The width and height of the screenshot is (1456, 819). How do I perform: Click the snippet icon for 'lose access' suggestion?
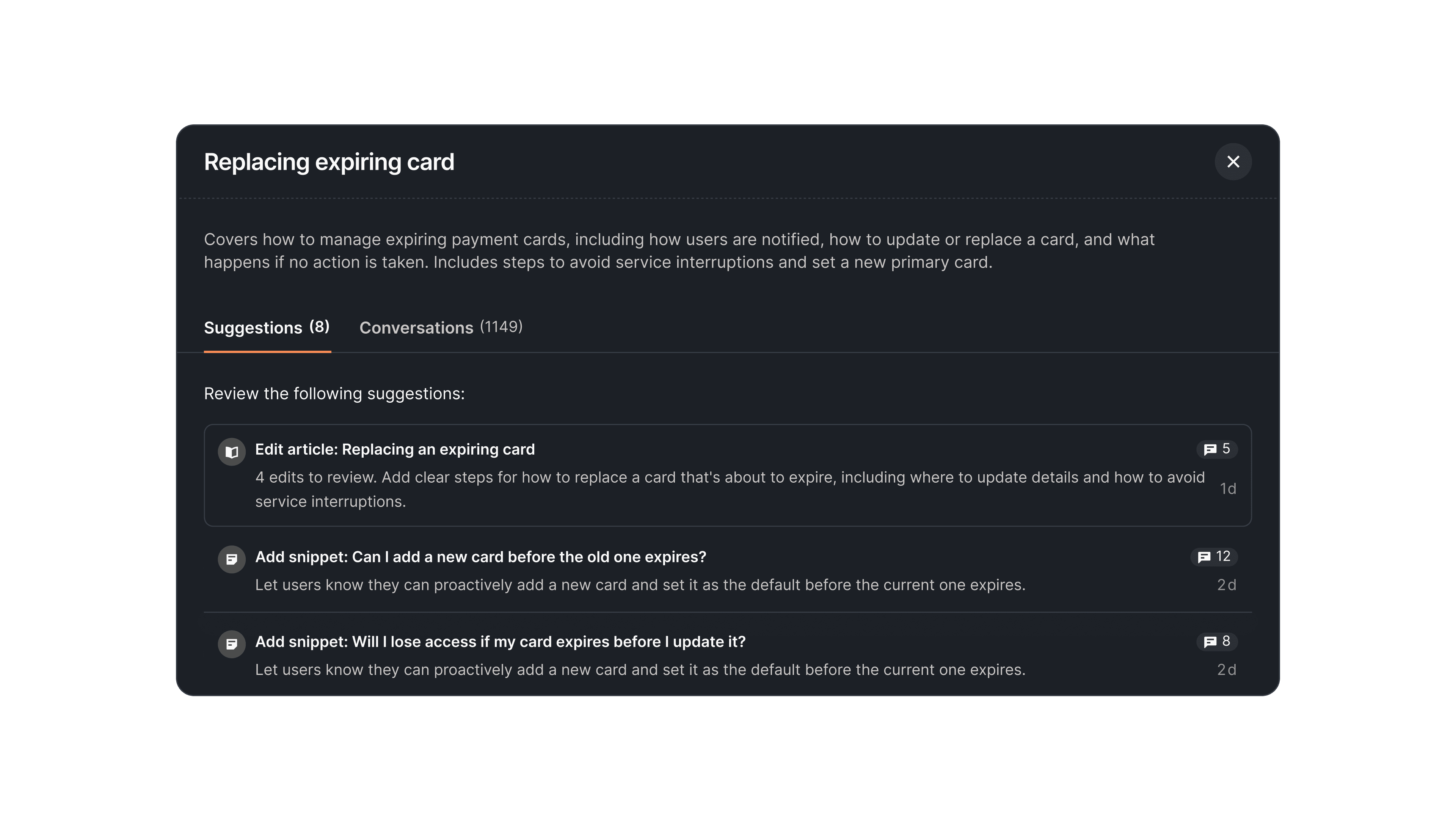coord(232,644)
